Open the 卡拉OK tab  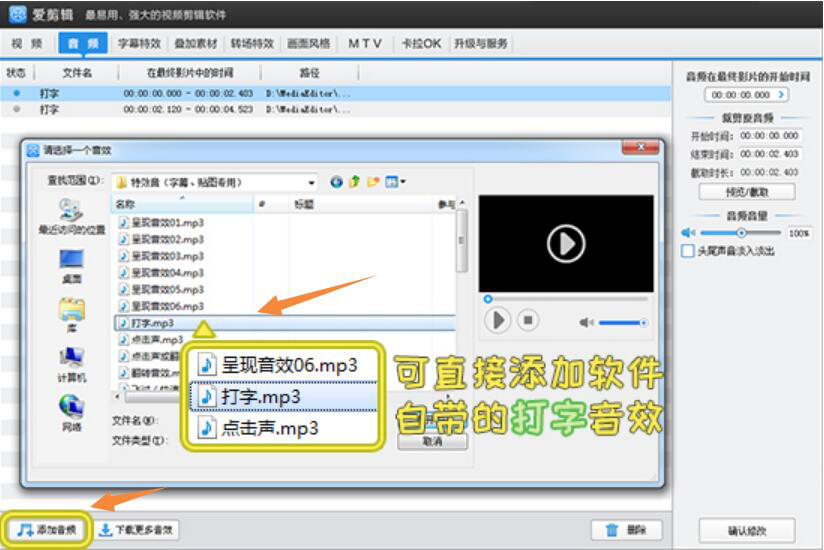pyautogui.click(x=421, y=44)
